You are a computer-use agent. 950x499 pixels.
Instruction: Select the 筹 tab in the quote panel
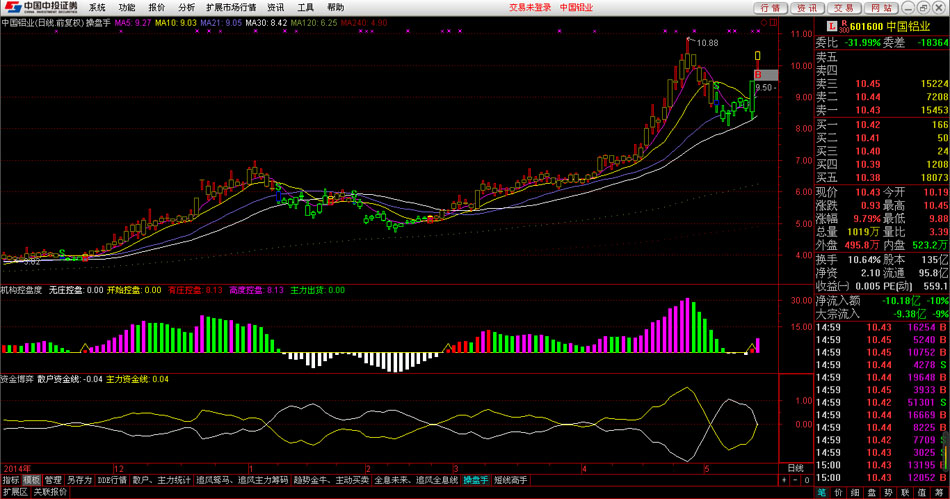938,492
